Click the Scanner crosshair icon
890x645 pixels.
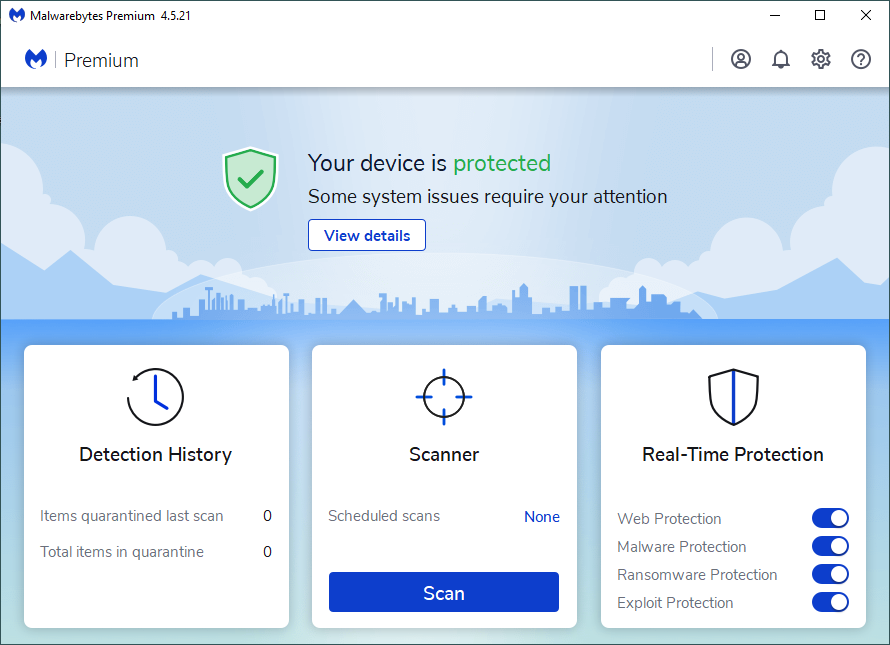pyautogui.click(x=443, y=396)
